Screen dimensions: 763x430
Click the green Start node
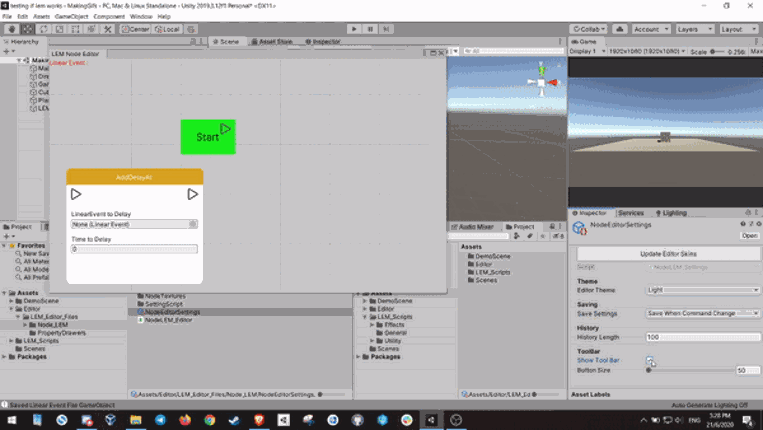click(x=208, y=137)
